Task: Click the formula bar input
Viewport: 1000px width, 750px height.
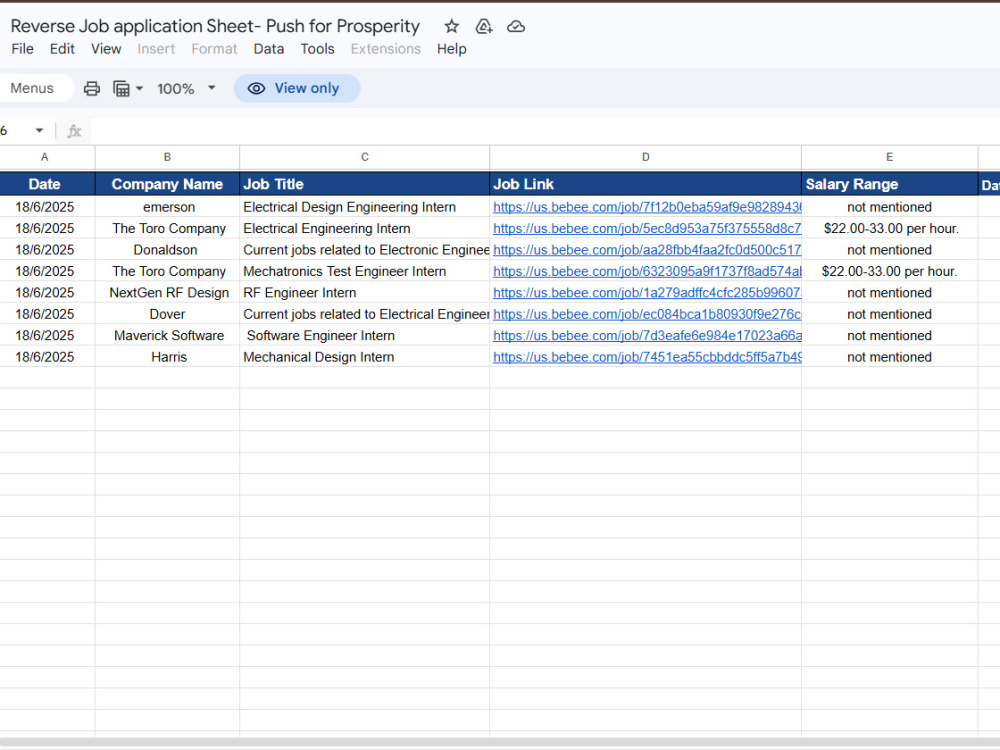Action: (545, 131)
